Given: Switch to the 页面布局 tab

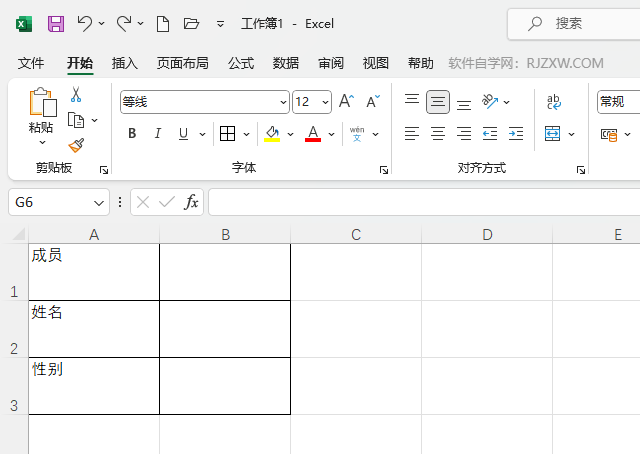Looking at the screenshot, I should pyautogui.click(x=182, y=63).
